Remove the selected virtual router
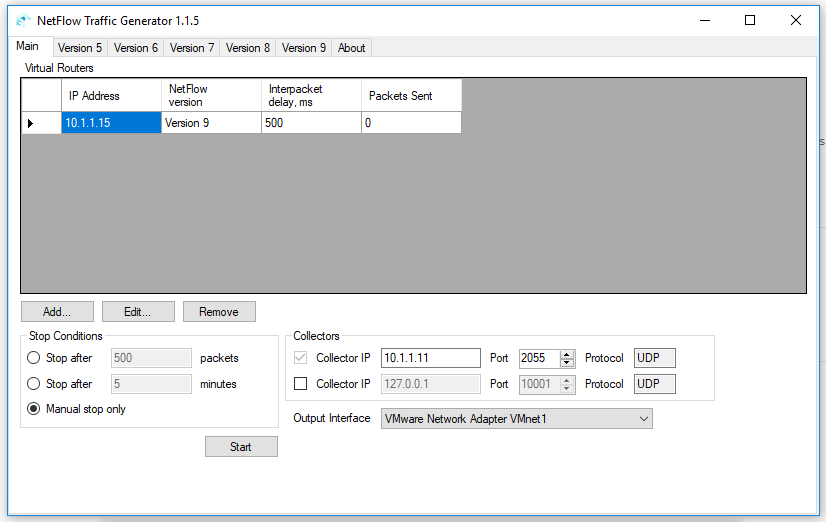The width and height of the screenshot is (826, 522). pos(219,312)
